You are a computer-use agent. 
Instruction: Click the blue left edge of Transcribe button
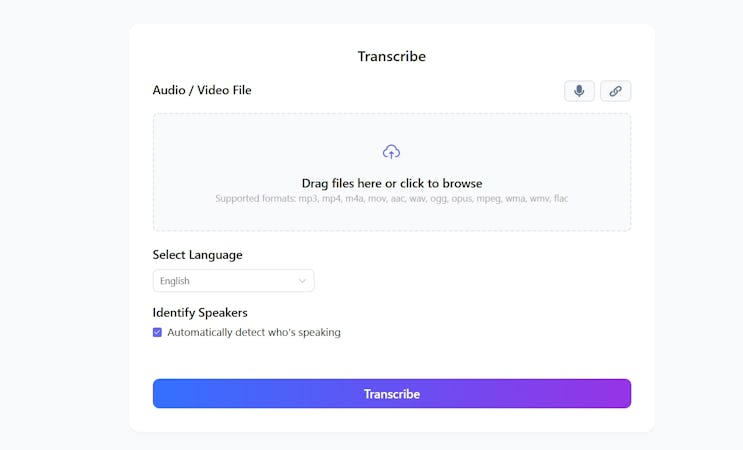pyautogui.click(x=163, y=393)
